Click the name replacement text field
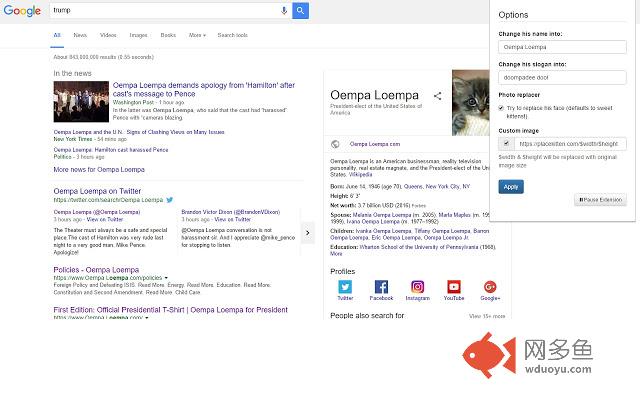The height and width of the screenshot is (400, 640). click(x=564, y=46)
